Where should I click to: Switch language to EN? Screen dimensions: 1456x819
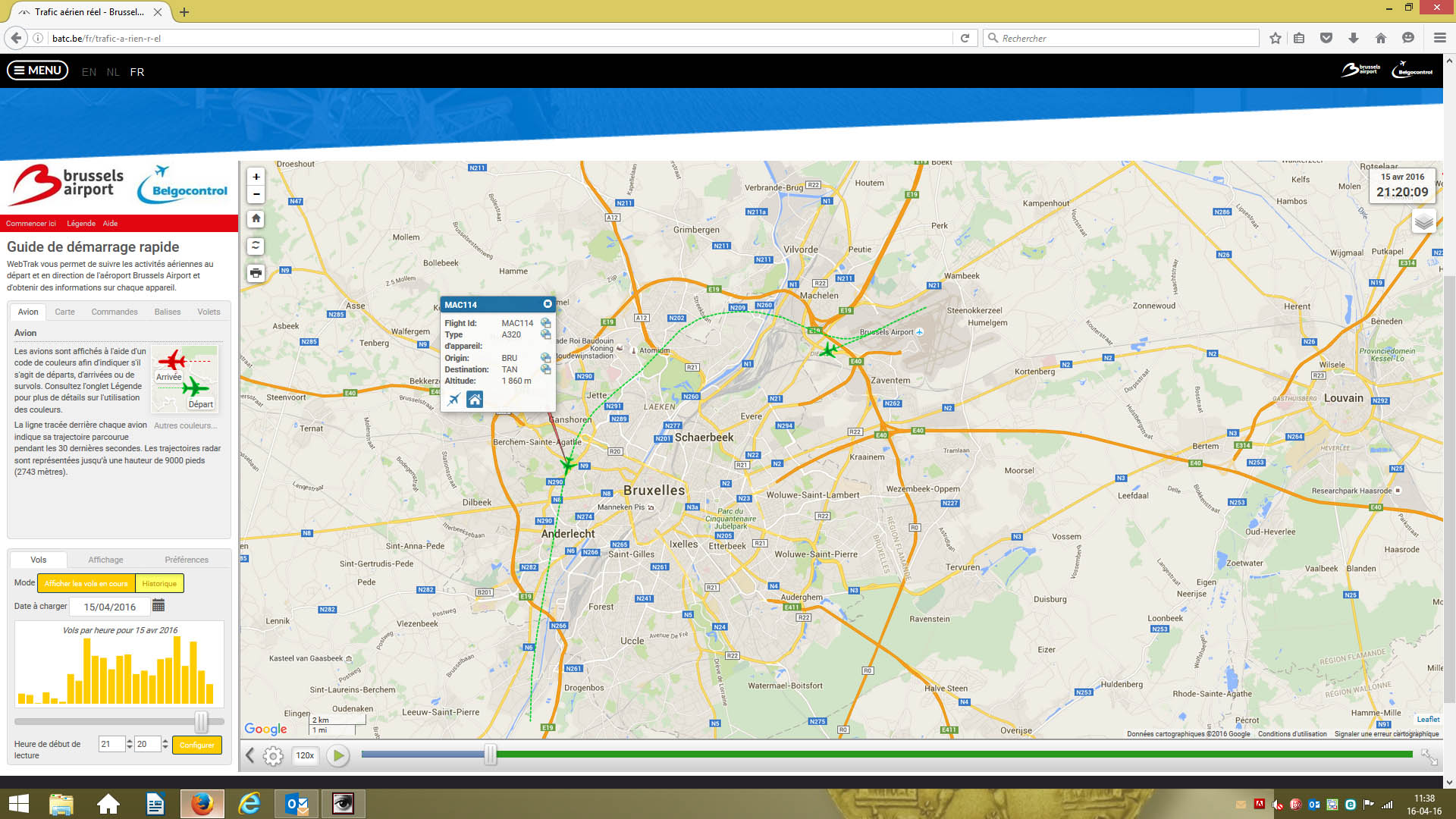(x=89, y=72)
